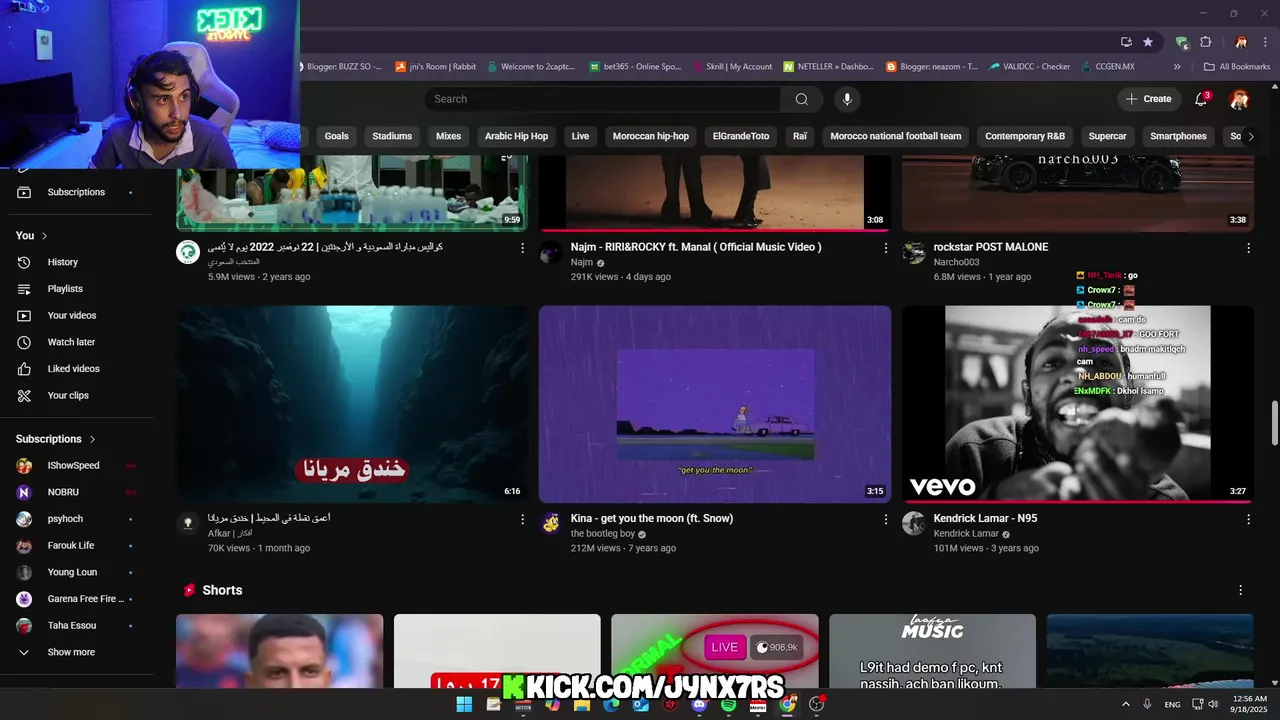The height and width of the screenshot is (720, 1280).
Task: Click the bootleg boy channel avatar
Action: [x=551, y=524]
